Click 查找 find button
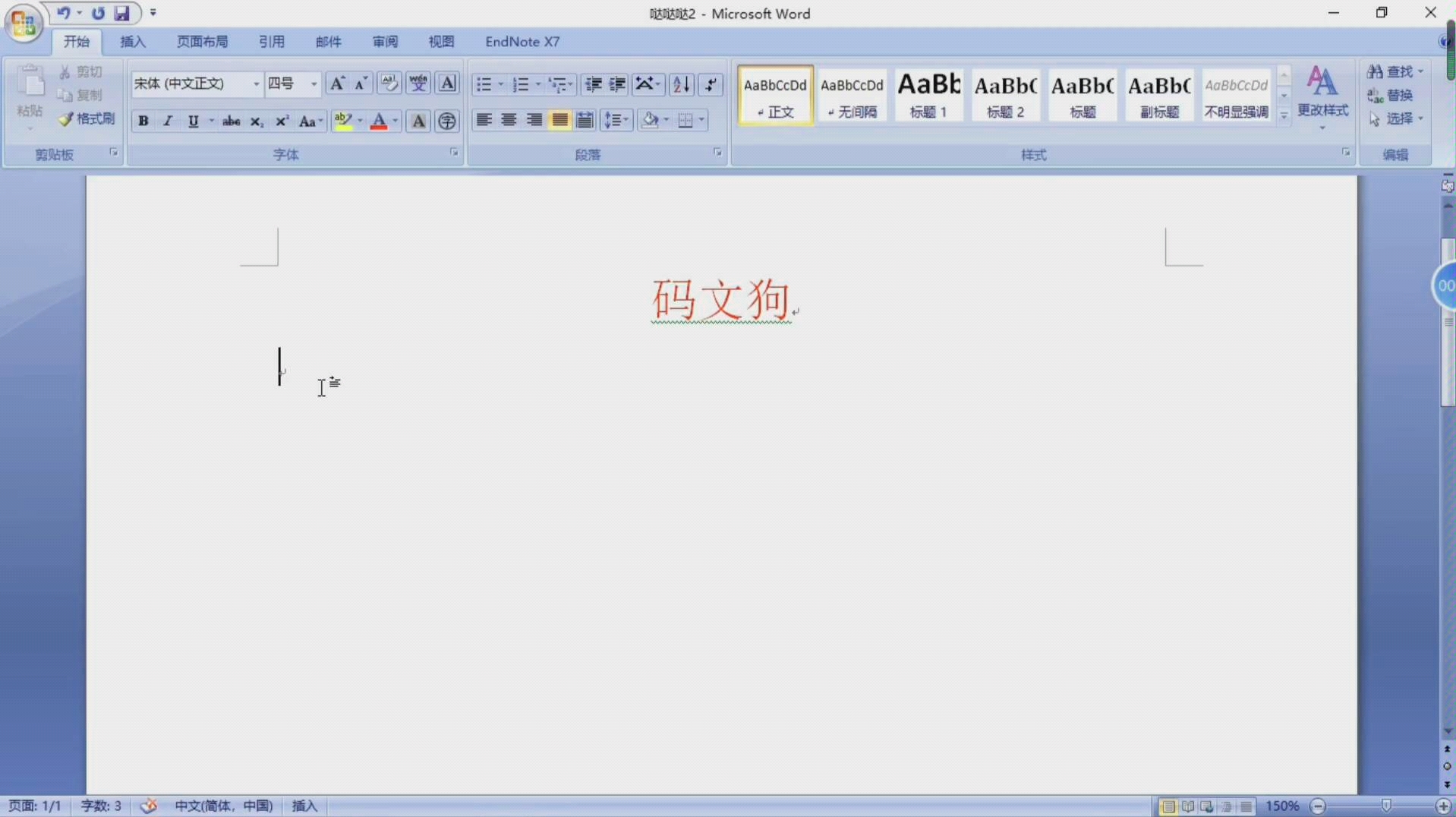Image resolution: width=1456 pixels, height=817 pixels. click(1395, 71)
